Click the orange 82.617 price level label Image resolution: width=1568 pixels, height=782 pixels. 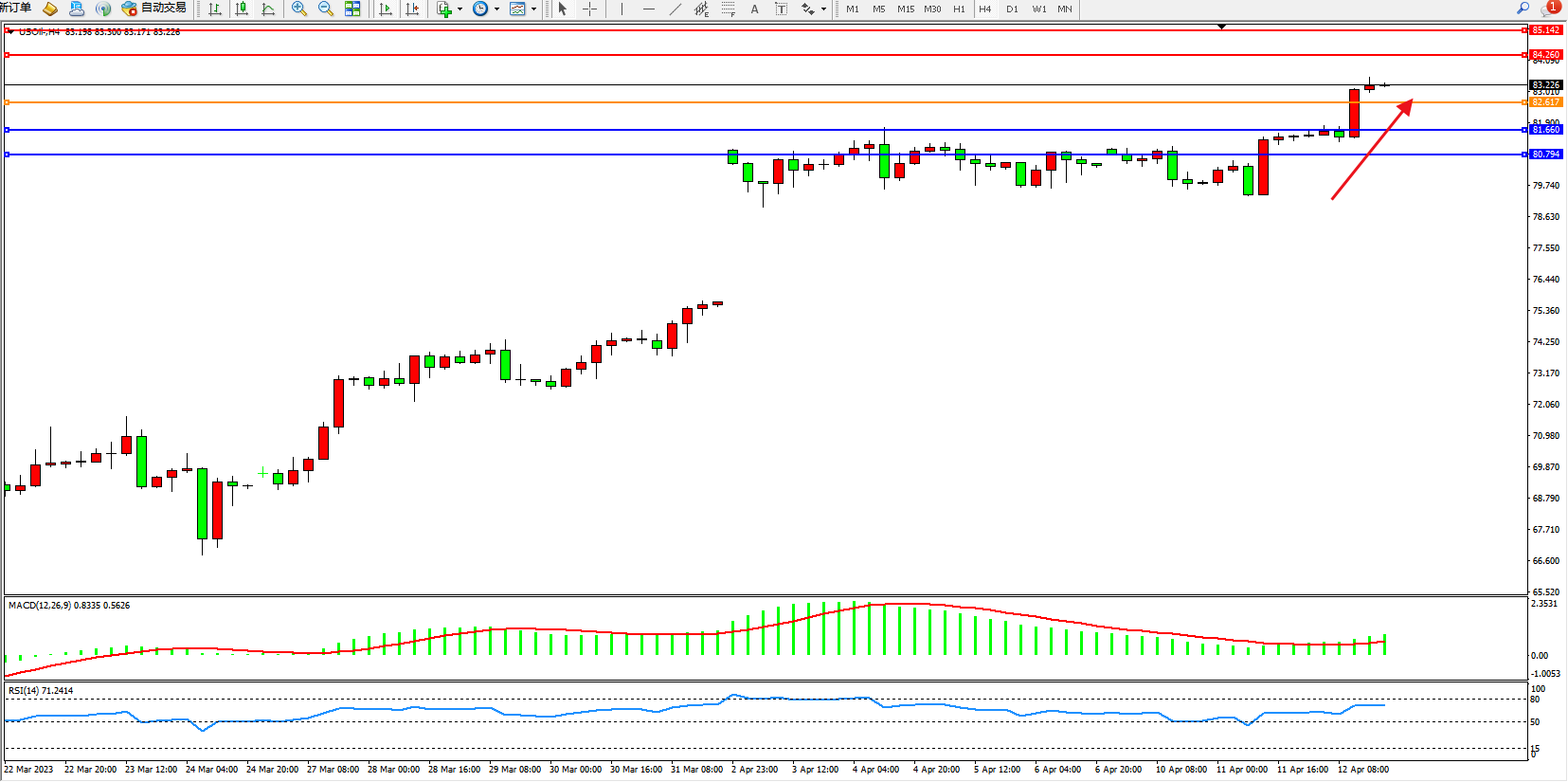coord(1545,101)
